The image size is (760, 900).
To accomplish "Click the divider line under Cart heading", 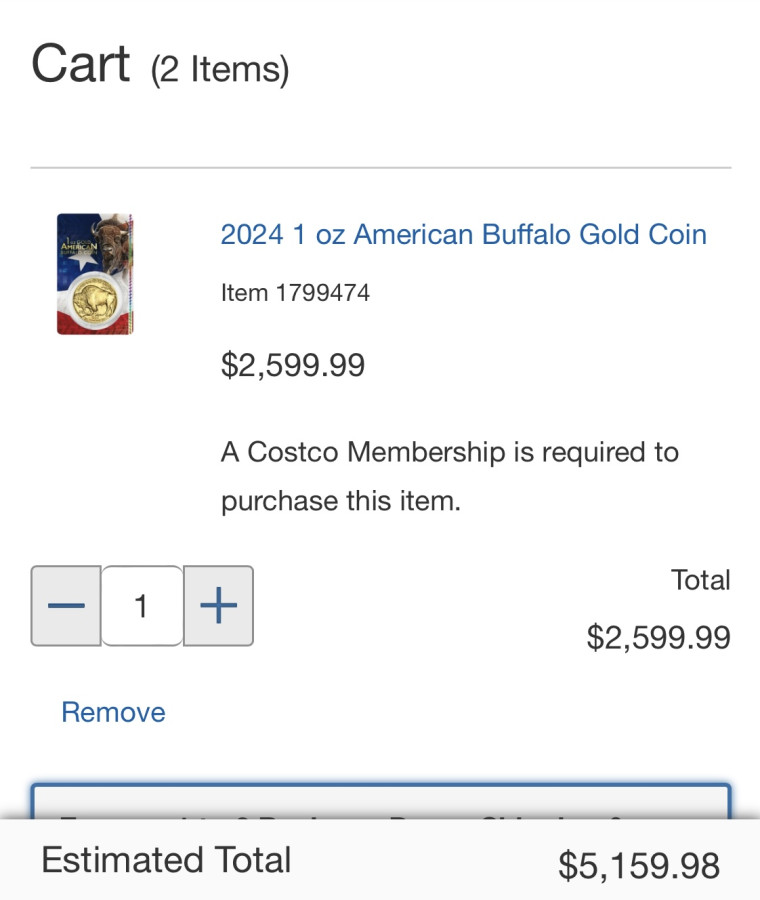I will coord(380,167).
